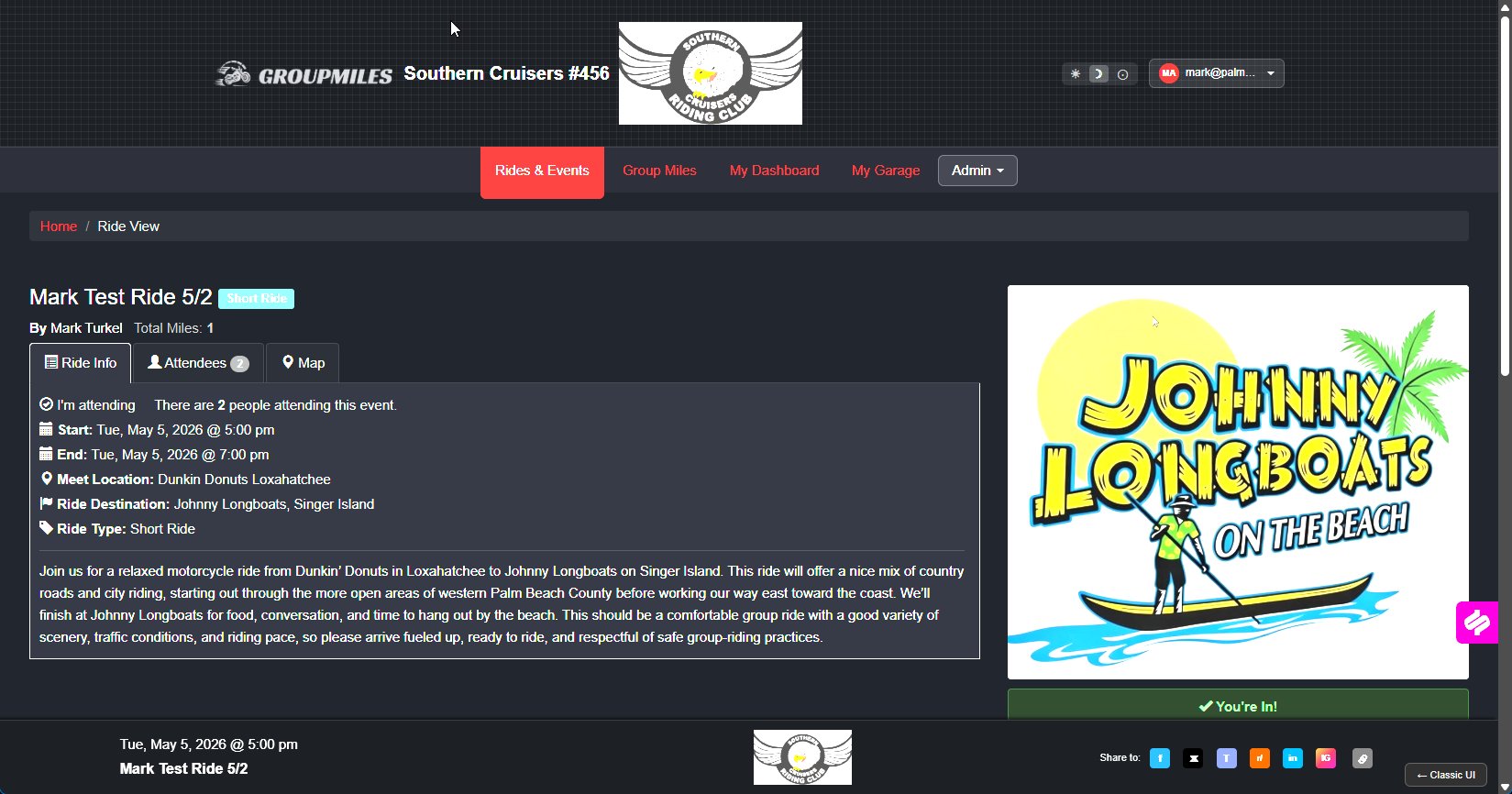Open the Johnny Longboats ride image
Image resolution: width=1512 pixels, height=794 pixels.
coord(1238,482)
